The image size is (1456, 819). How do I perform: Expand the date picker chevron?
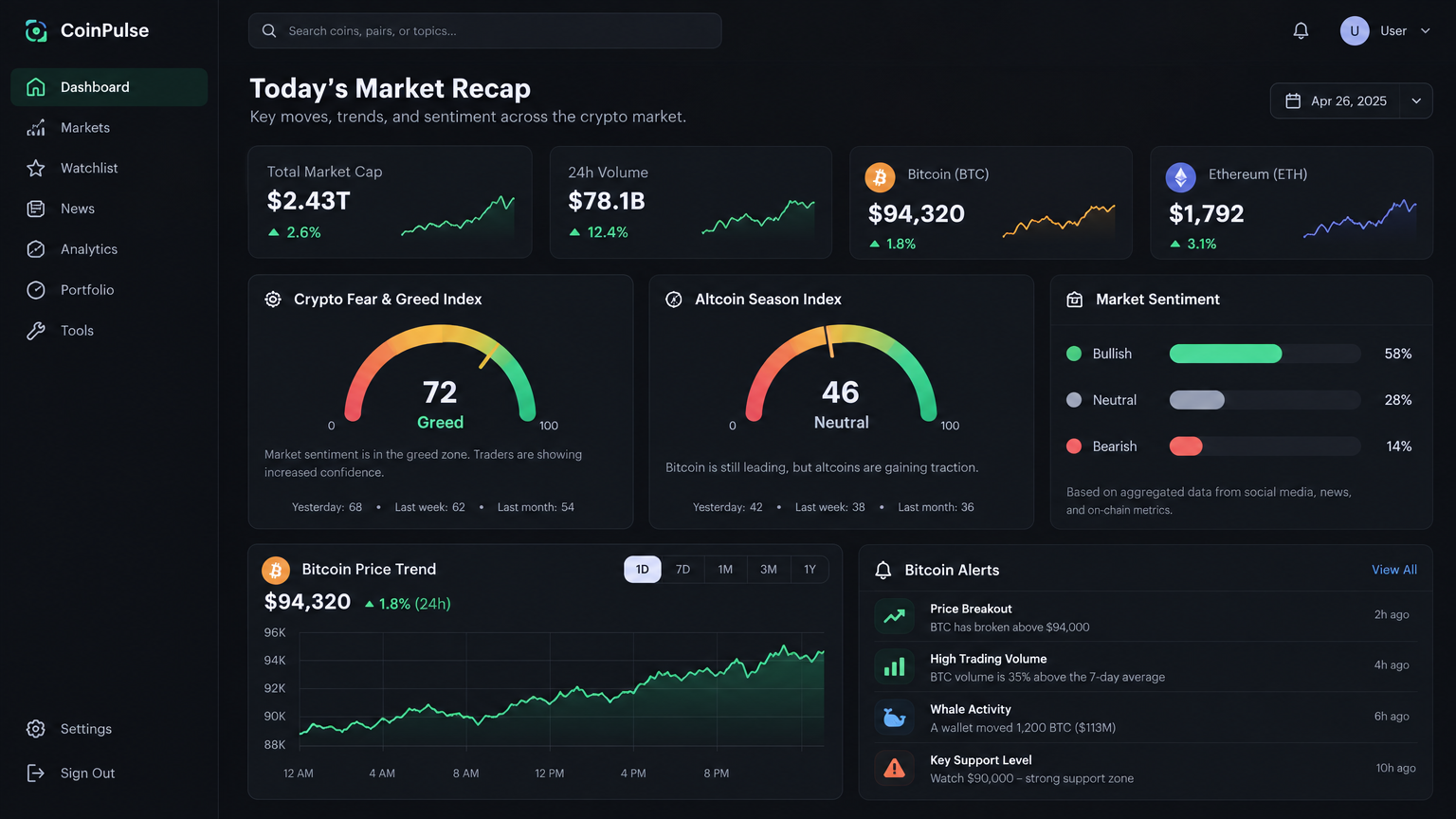click(x=1416, y=101)
